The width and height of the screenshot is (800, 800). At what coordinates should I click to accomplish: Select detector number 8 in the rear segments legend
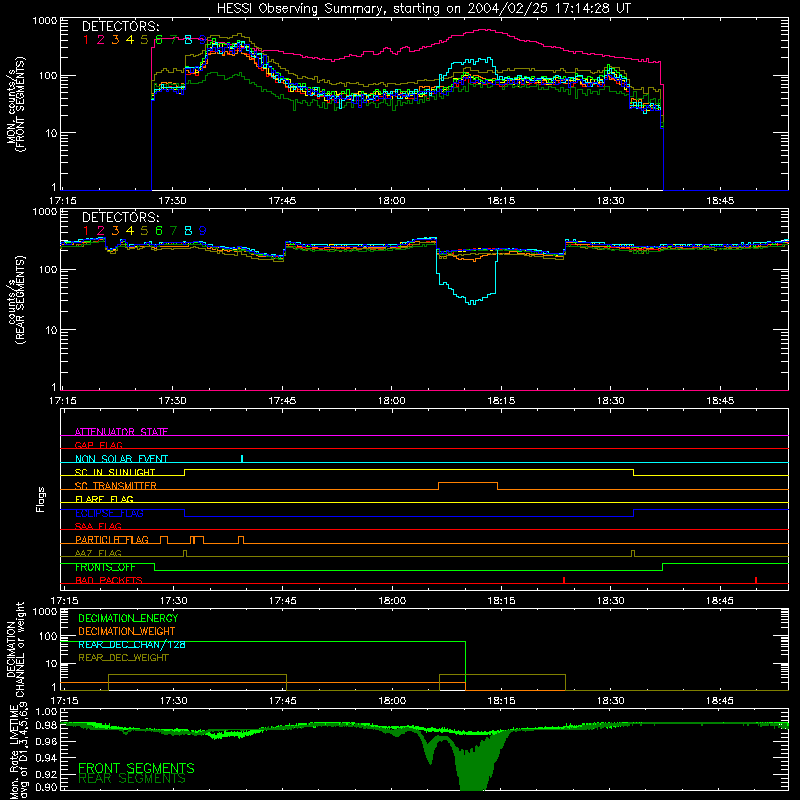pyautogui.click(x=188, y=231)
